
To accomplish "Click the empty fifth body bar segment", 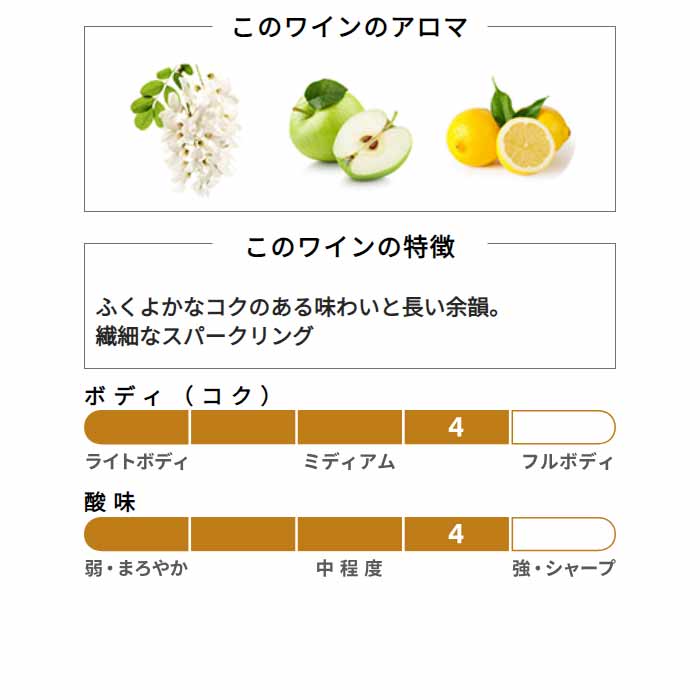I will tap(564, 427).
